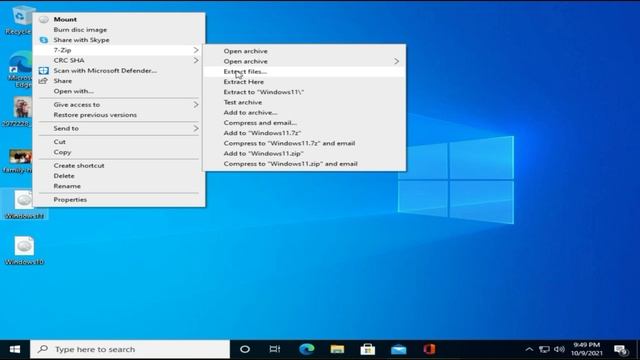Expand Open archive entry with submenu arrow
This screenshot has height=360, width=640.
pyautogui.click(x=304, y=61)
